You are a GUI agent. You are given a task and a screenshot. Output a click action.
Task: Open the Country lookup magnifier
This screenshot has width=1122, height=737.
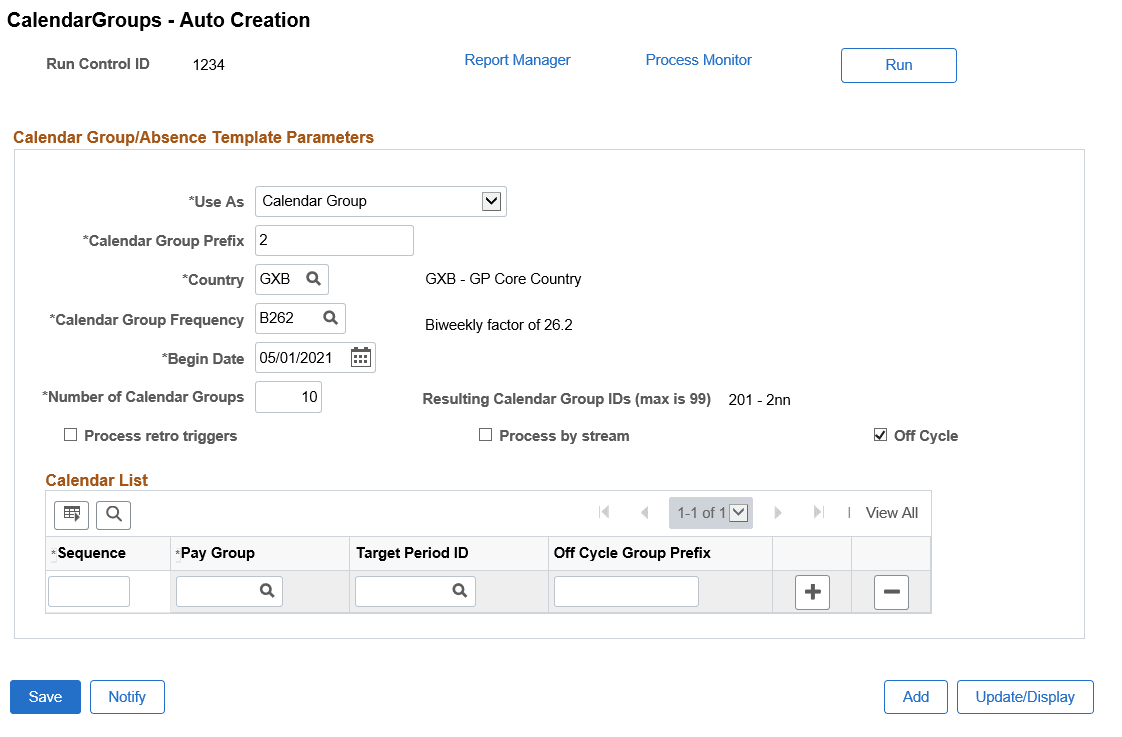pyautogui.click(x=315, y=279)
